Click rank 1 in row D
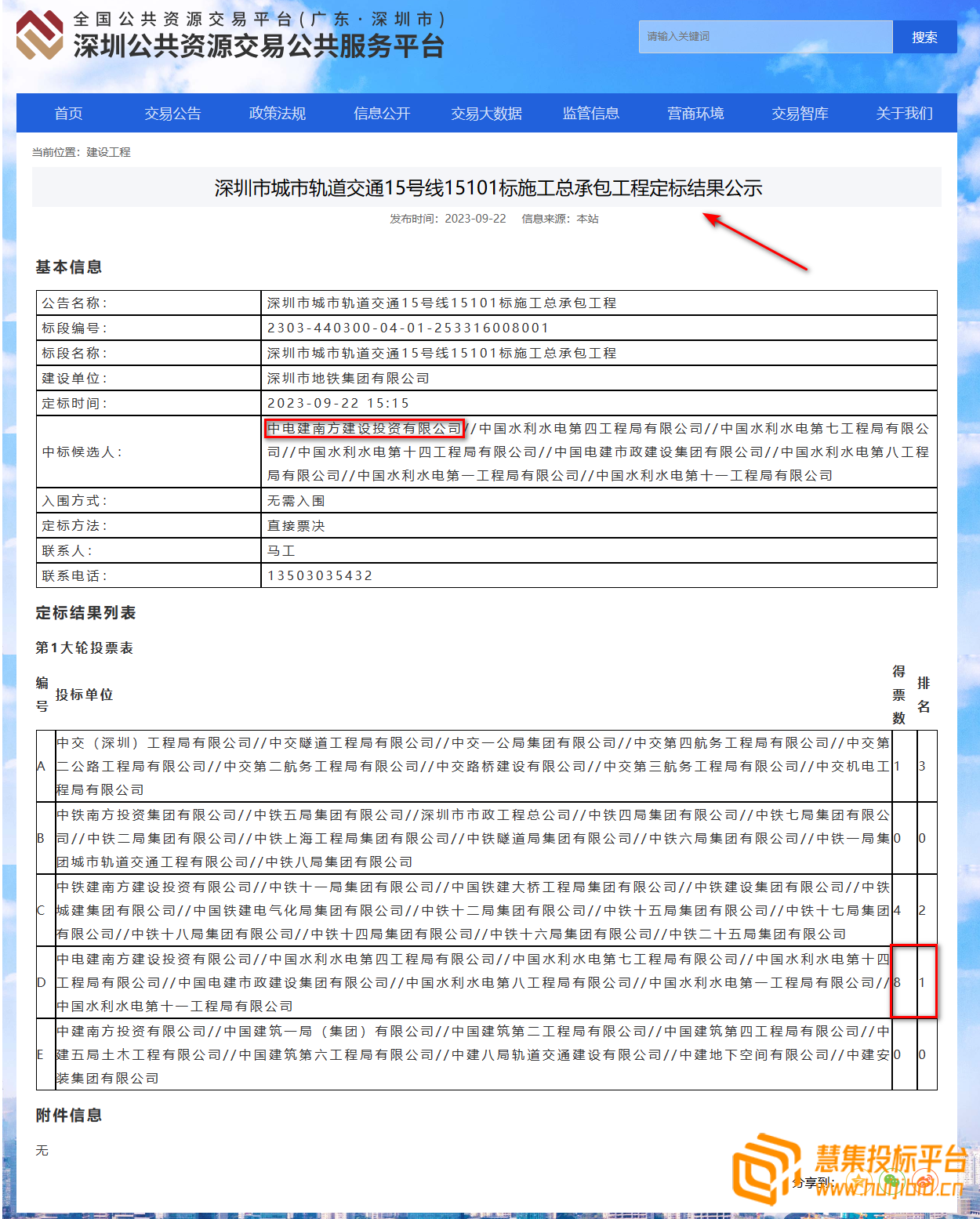Viewport: 980px width, 1219px height. pyautogui.click(x=922, y=982)
